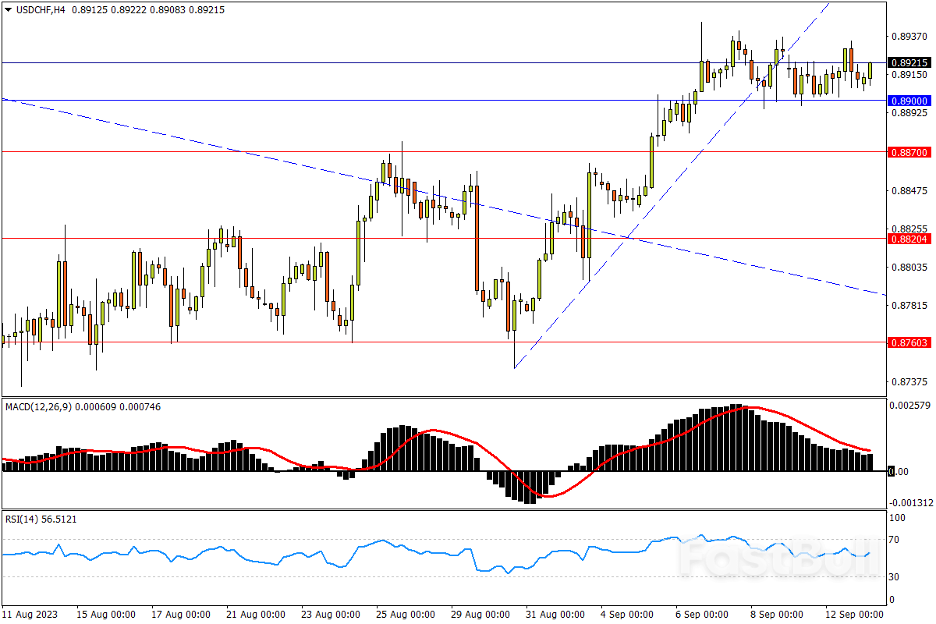
Task: Click the blue 0.89000 price level tag
Action: pos(910,101)
